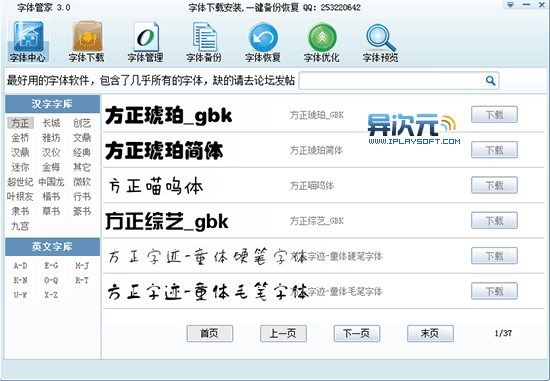Select the 雅坊 font category
This screenshot has height=381, width=550.
51,138
